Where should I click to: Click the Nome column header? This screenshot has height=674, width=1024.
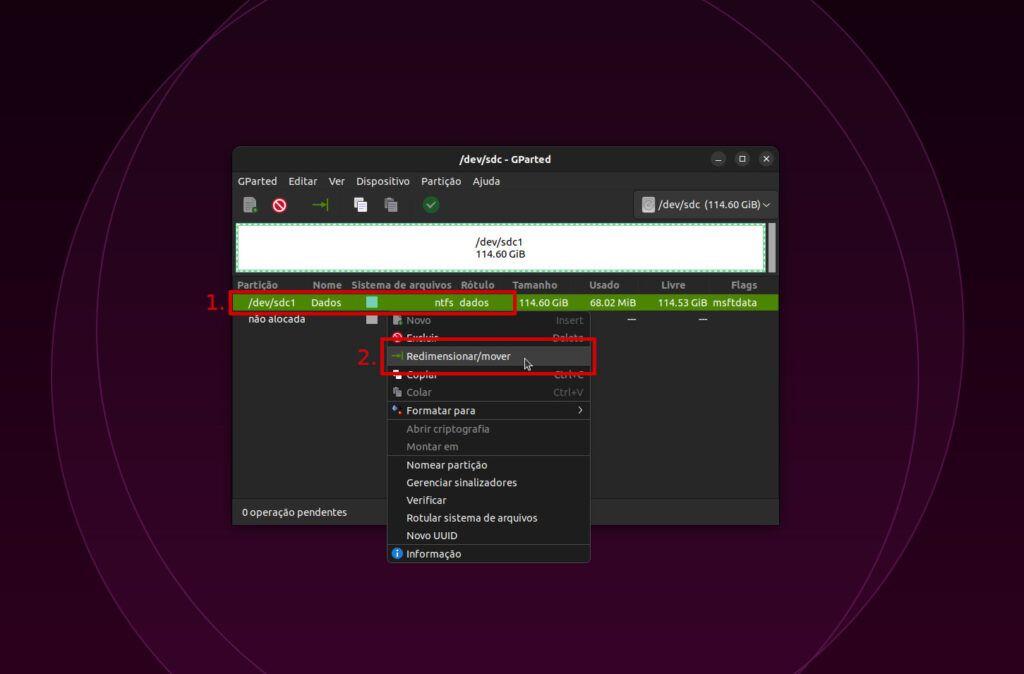coord(327,285)
